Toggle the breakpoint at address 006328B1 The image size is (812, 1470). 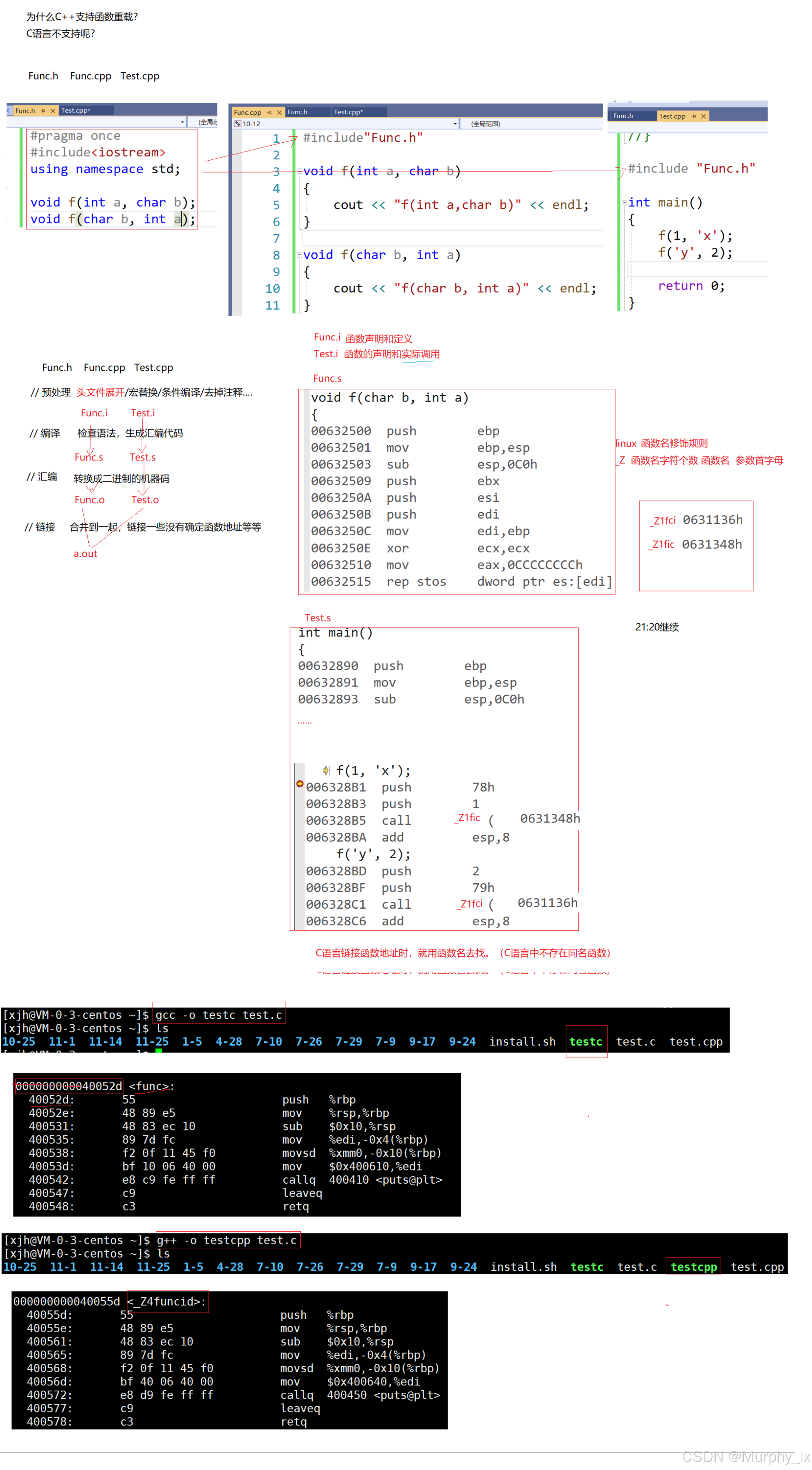pos(300,783)
